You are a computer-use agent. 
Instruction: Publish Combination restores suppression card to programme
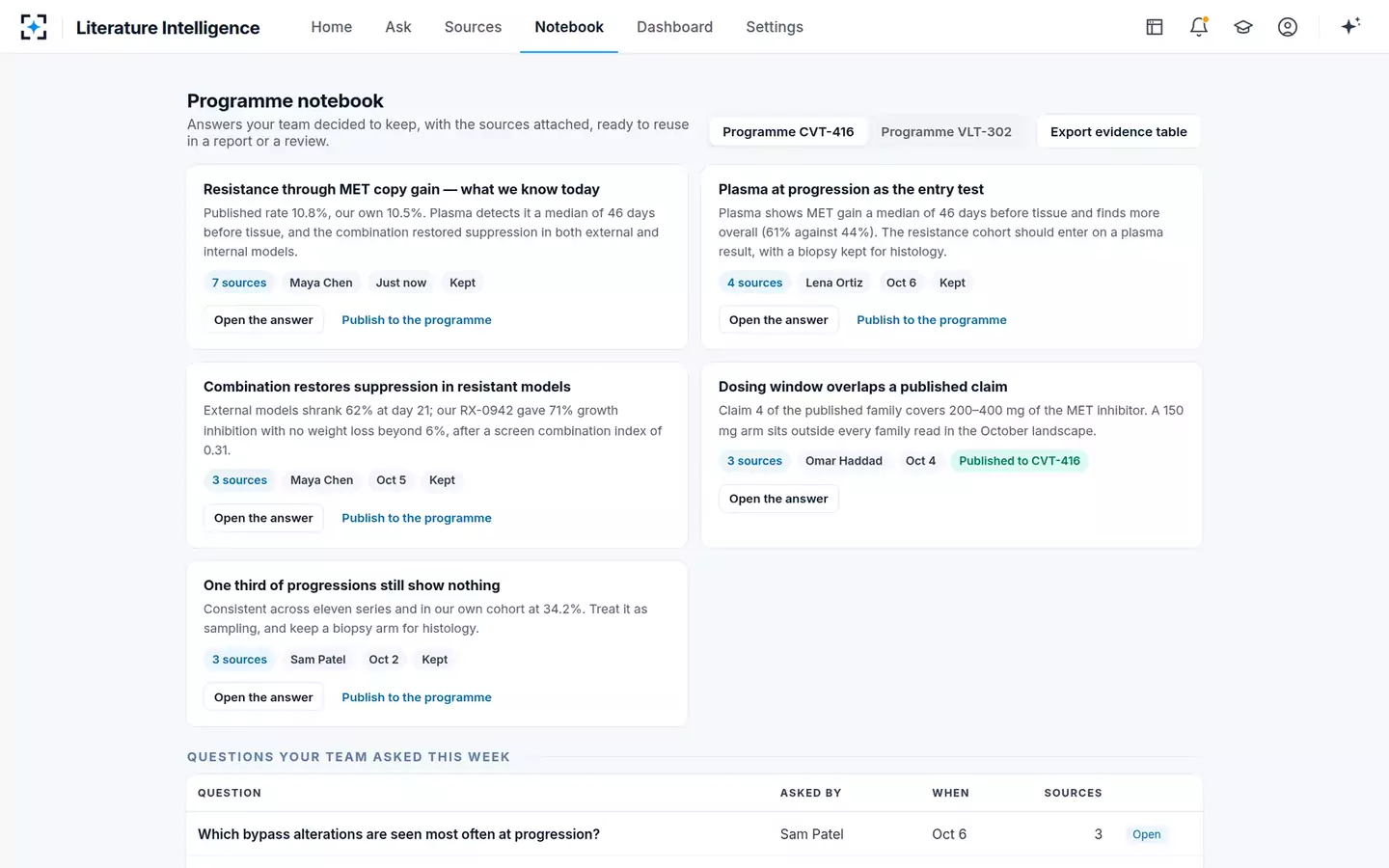click(417, 518)
